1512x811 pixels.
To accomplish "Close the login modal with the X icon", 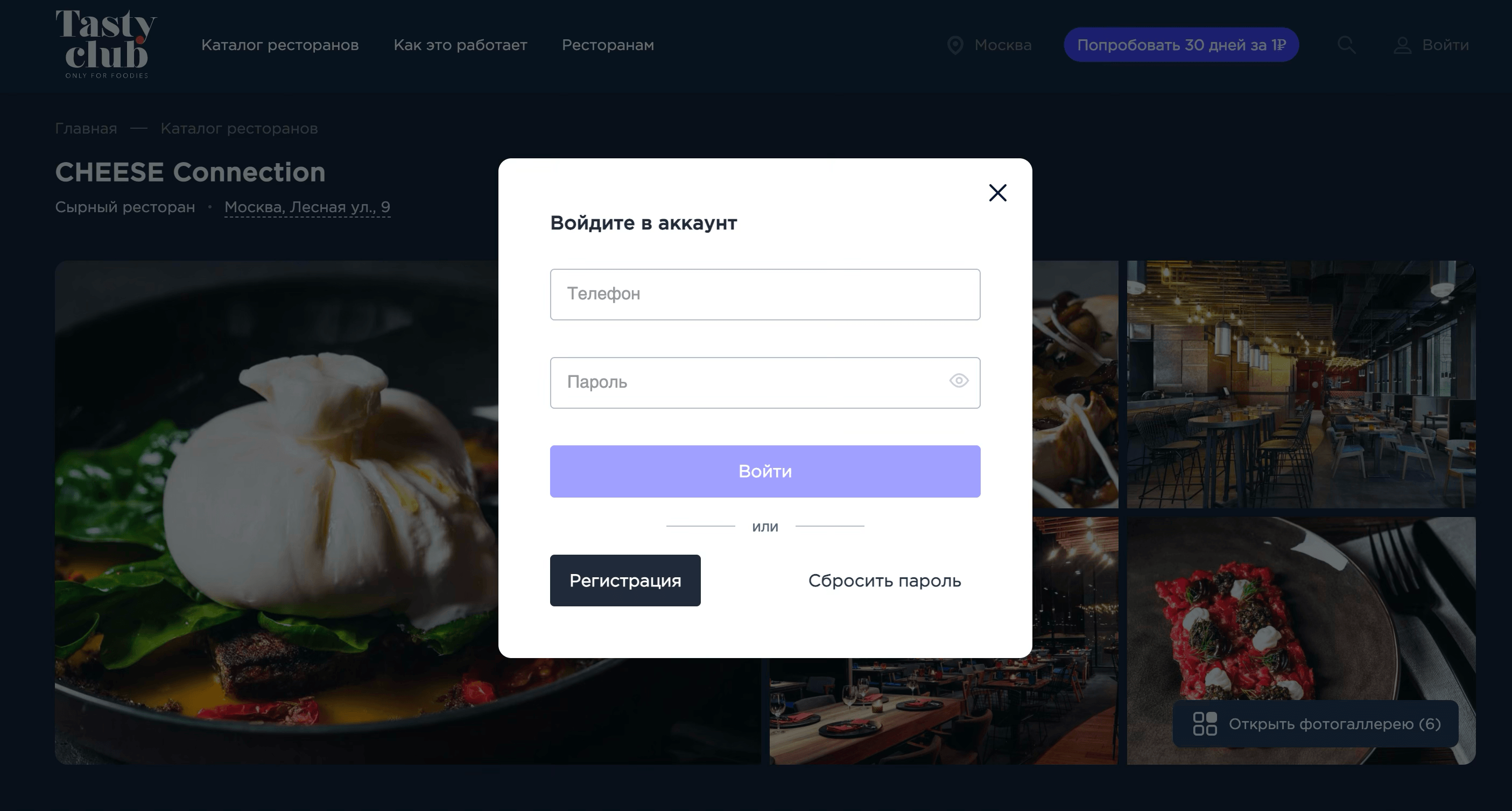I will 997,193.
